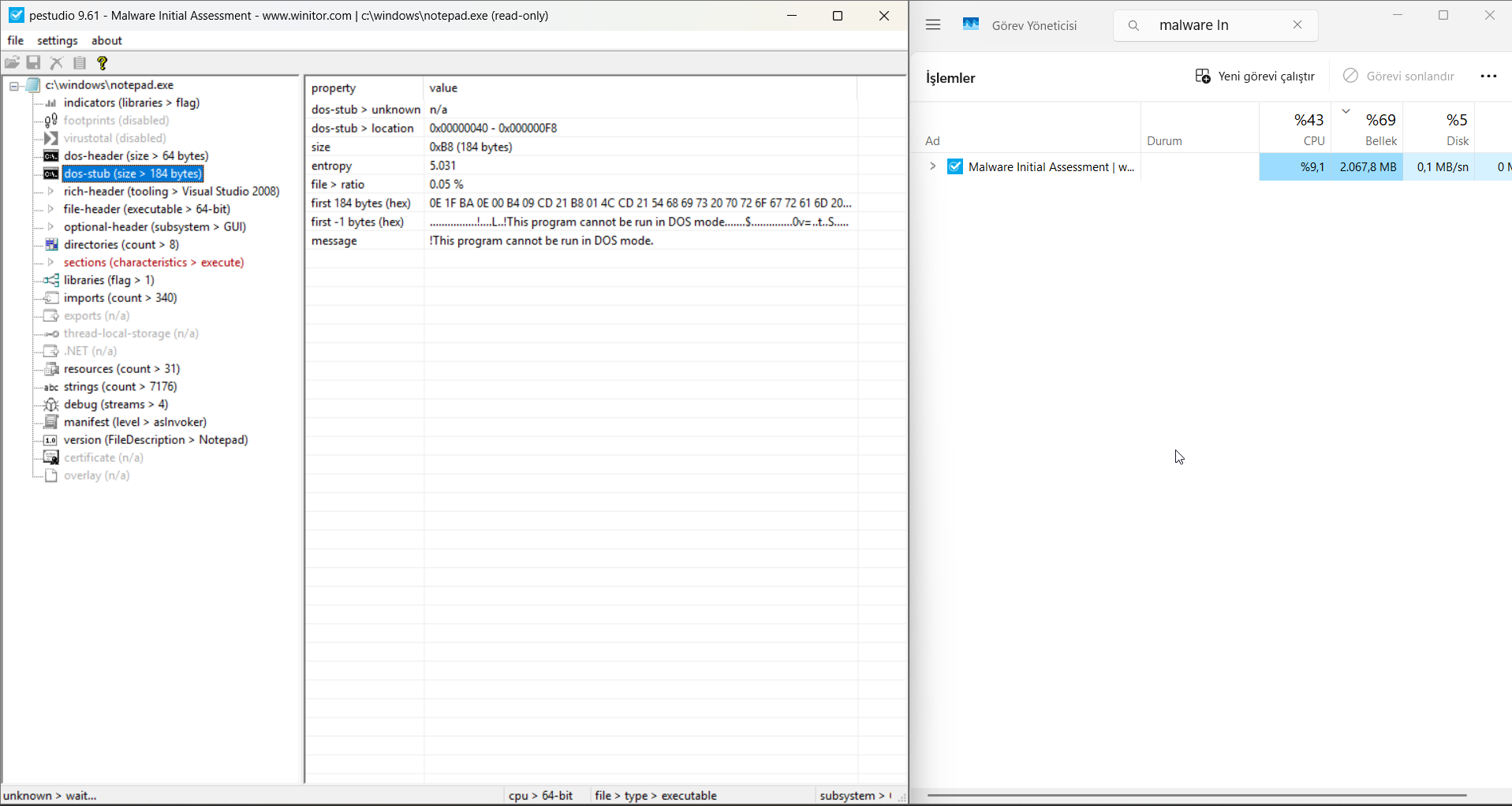Select the virustotal (disabled) node

(114, 138)
